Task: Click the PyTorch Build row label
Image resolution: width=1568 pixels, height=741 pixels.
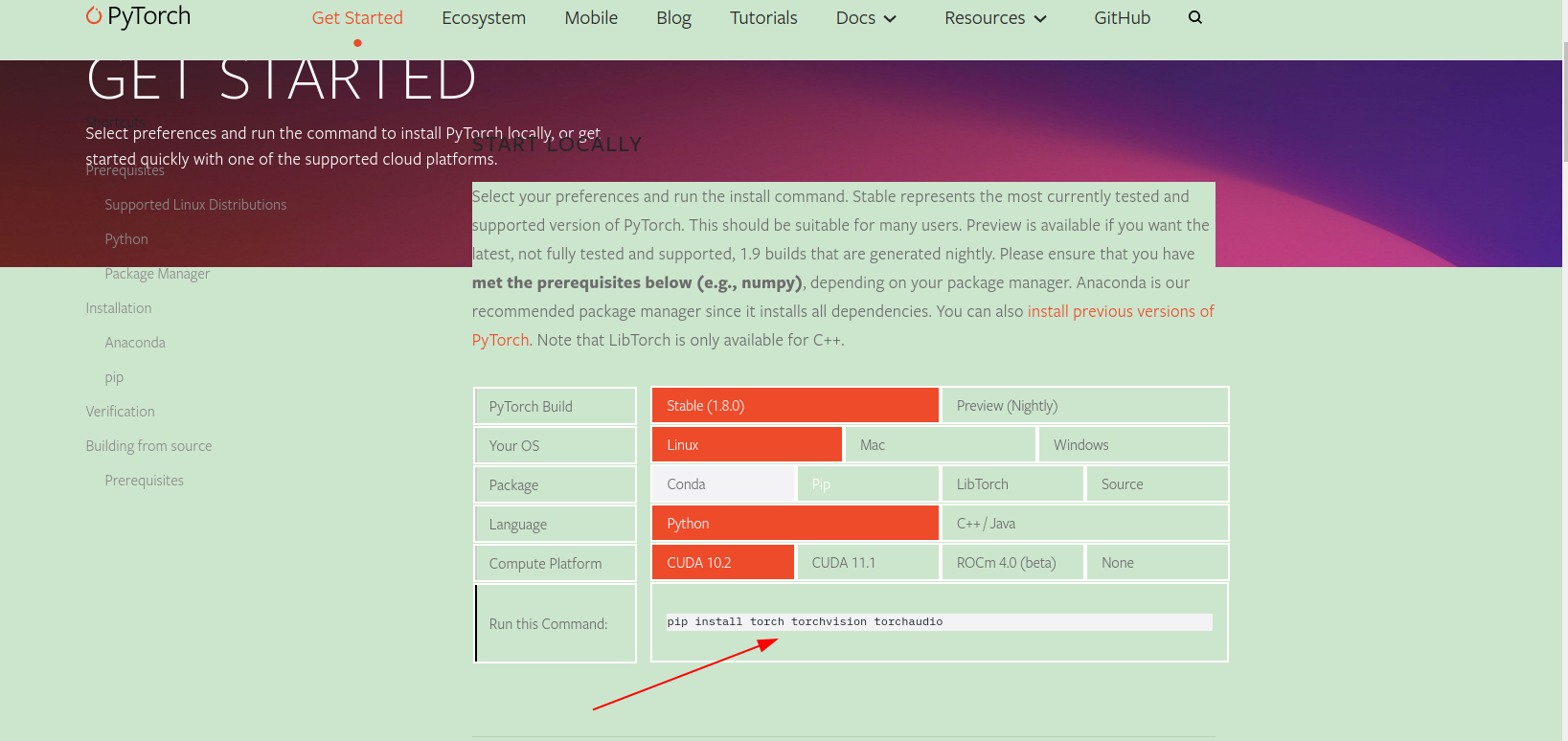Action: coord(555,406)
